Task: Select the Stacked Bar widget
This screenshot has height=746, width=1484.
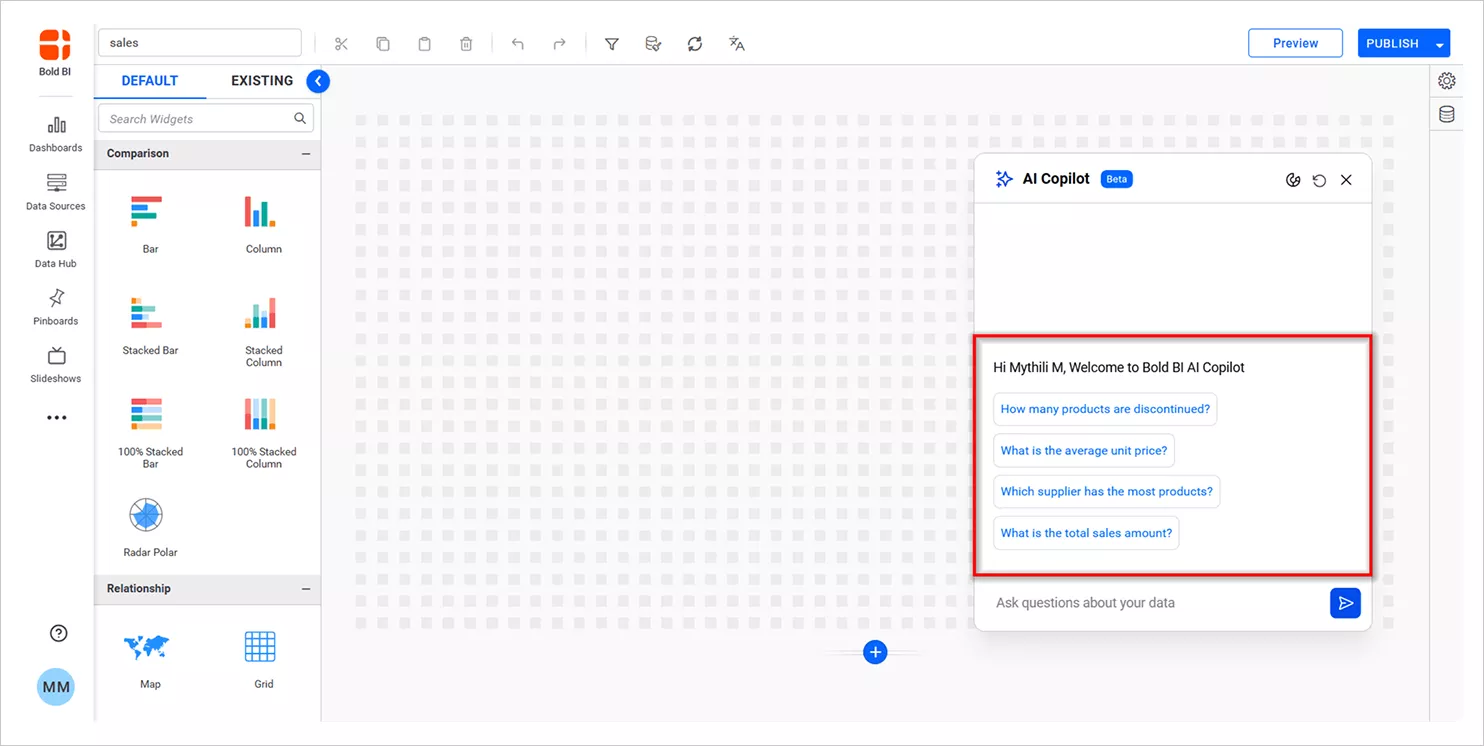Action: [150, 325]
